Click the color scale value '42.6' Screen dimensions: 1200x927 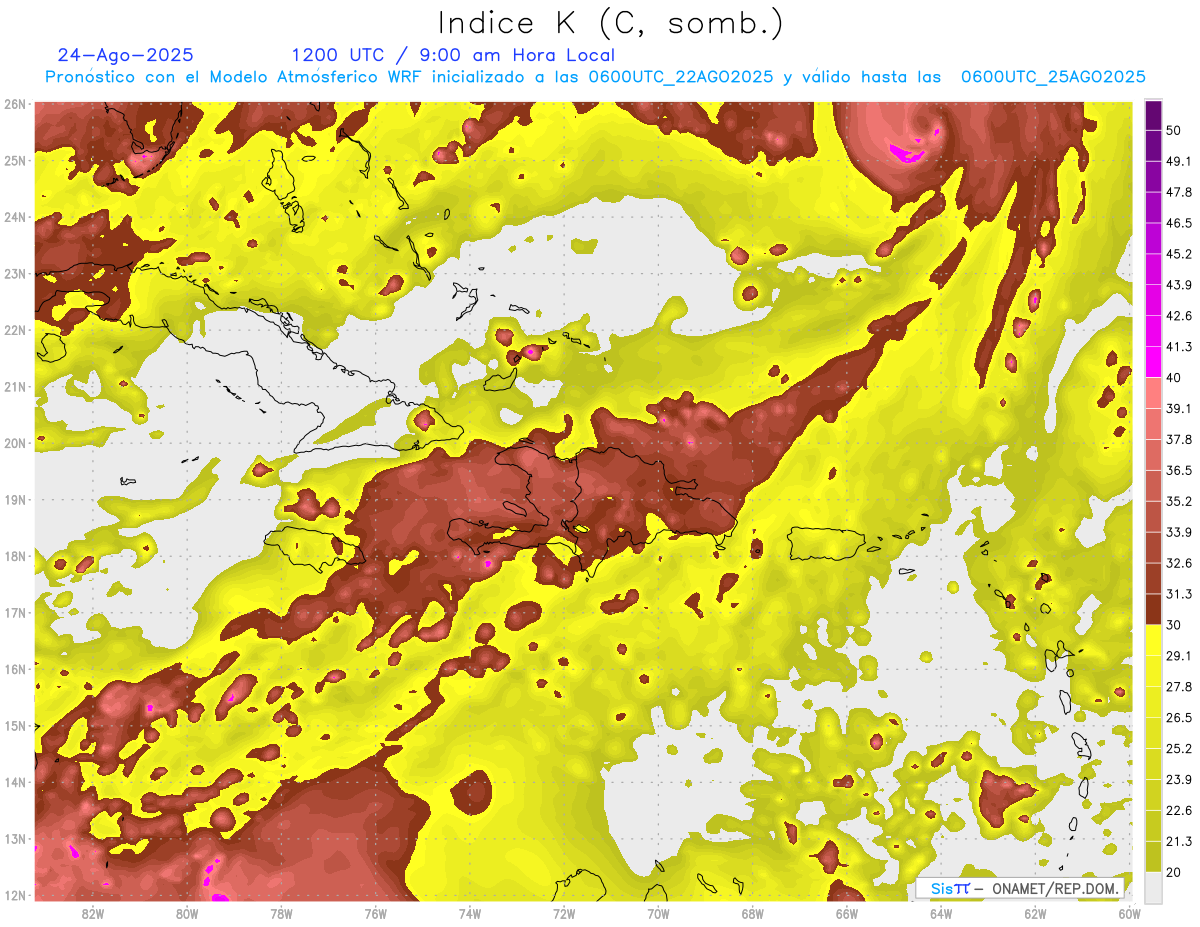pos(1178,315)
